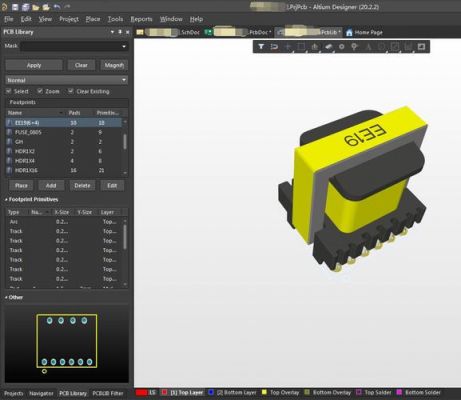
Task: Save all documents with Save All icon
Action: 25,7
